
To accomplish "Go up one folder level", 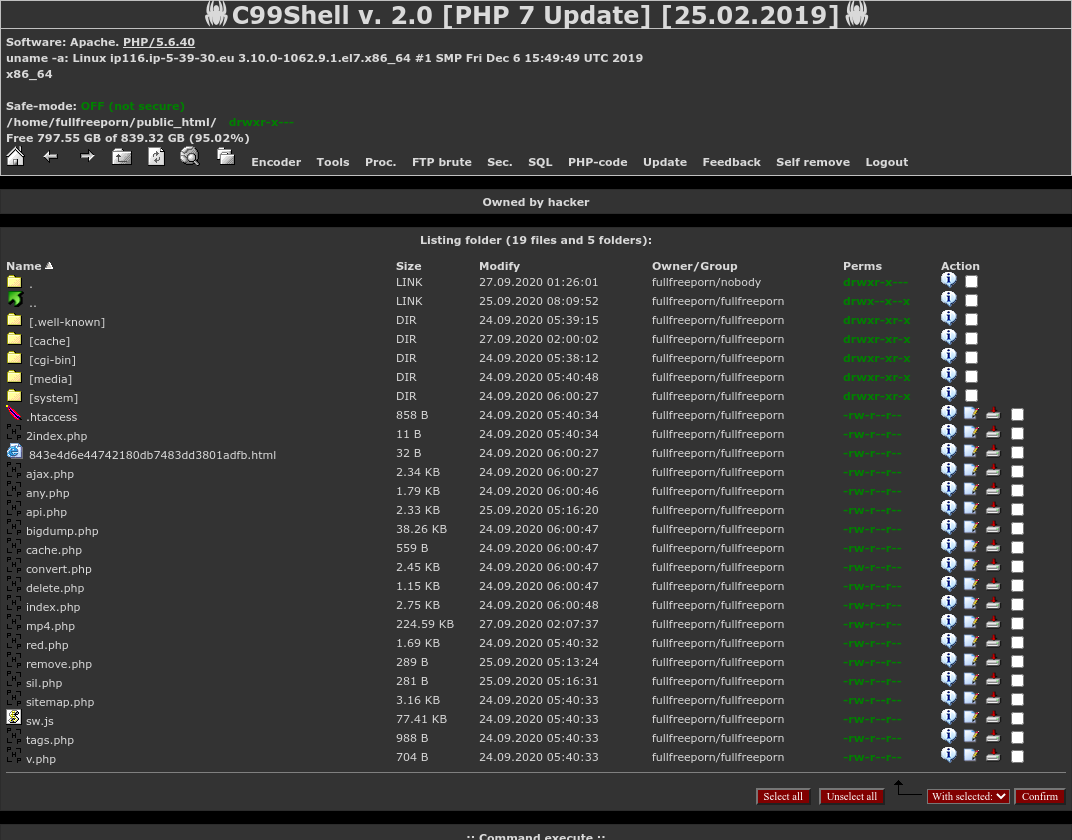I will (x=122, y=157).
